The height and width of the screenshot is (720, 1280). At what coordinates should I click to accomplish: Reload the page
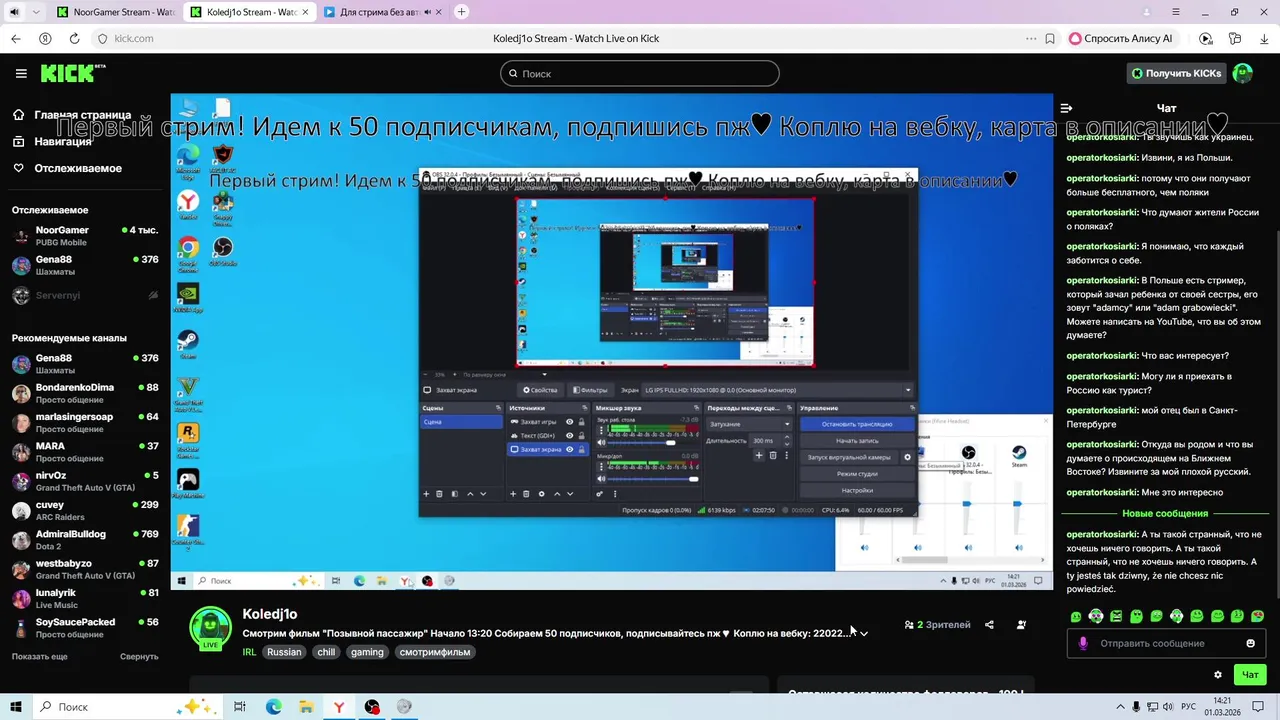tap(74, 38)
